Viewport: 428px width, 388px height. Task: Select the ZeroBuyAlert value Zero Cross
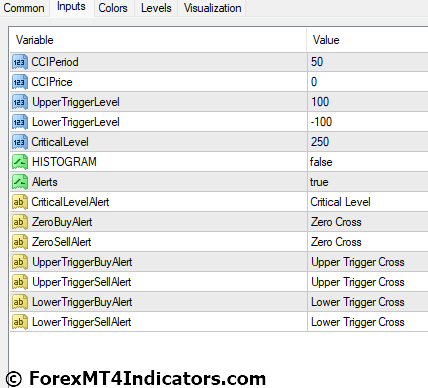(336, 222)
